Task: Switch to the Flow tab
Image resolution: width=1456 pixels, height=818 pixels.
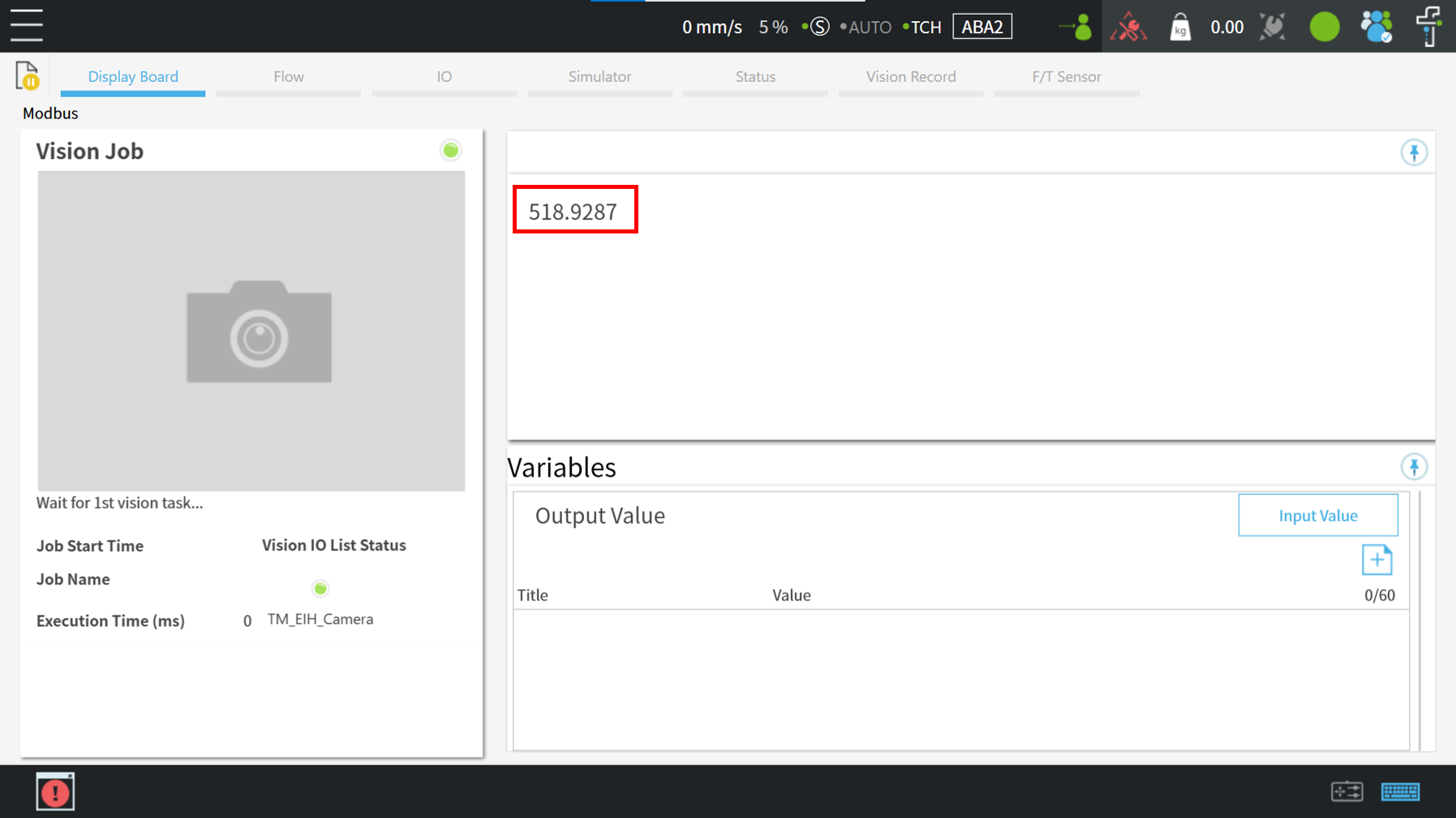Action: point(288,77)
